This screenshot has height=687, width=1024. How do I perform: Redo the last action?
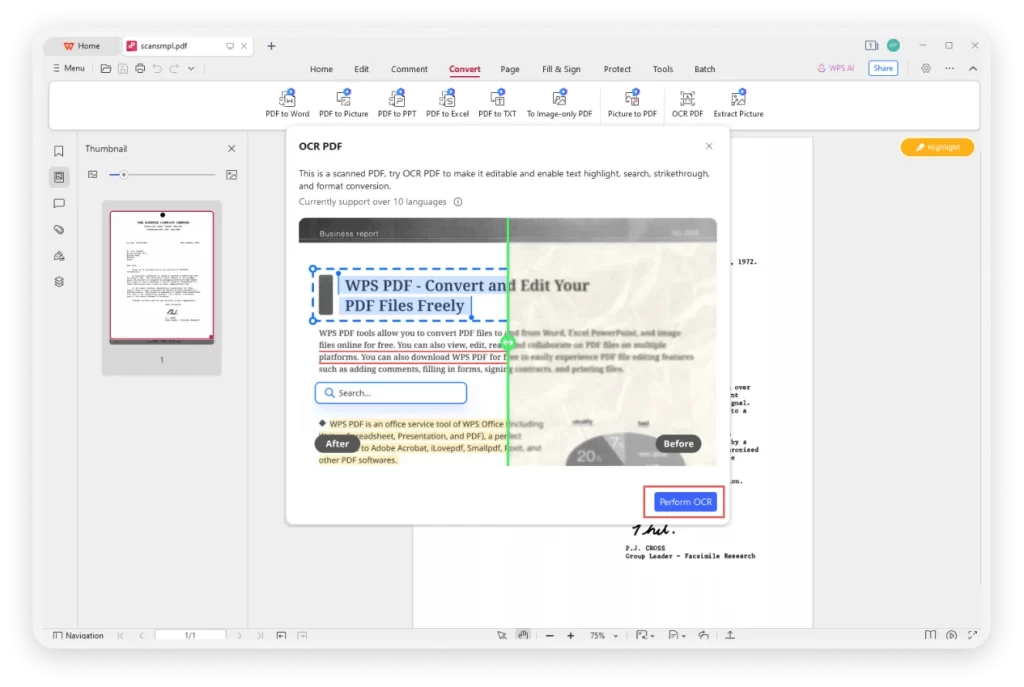(174, 69)
